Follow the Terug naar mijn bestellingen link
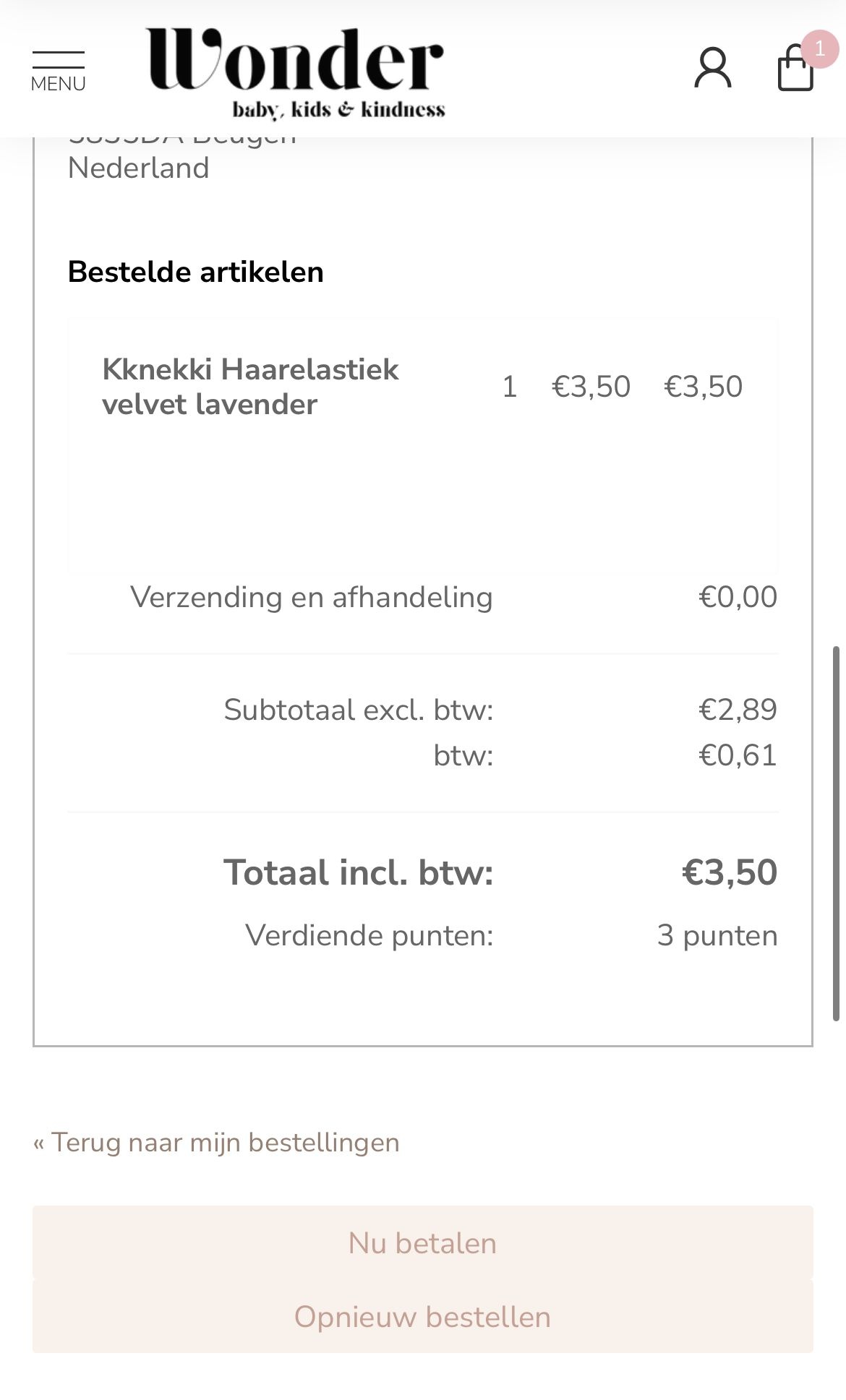This screenshot has height=1400, width=846. tap(216, 1142)
